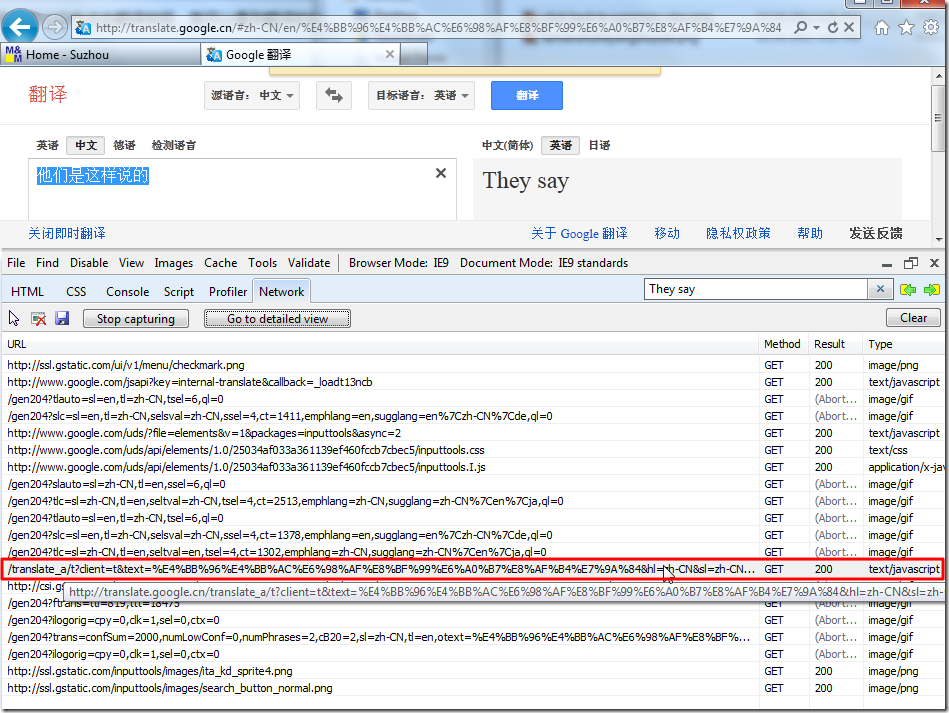
Task: Select 德语 as source language
Action: pyautogui.click(x=124, y=145)
